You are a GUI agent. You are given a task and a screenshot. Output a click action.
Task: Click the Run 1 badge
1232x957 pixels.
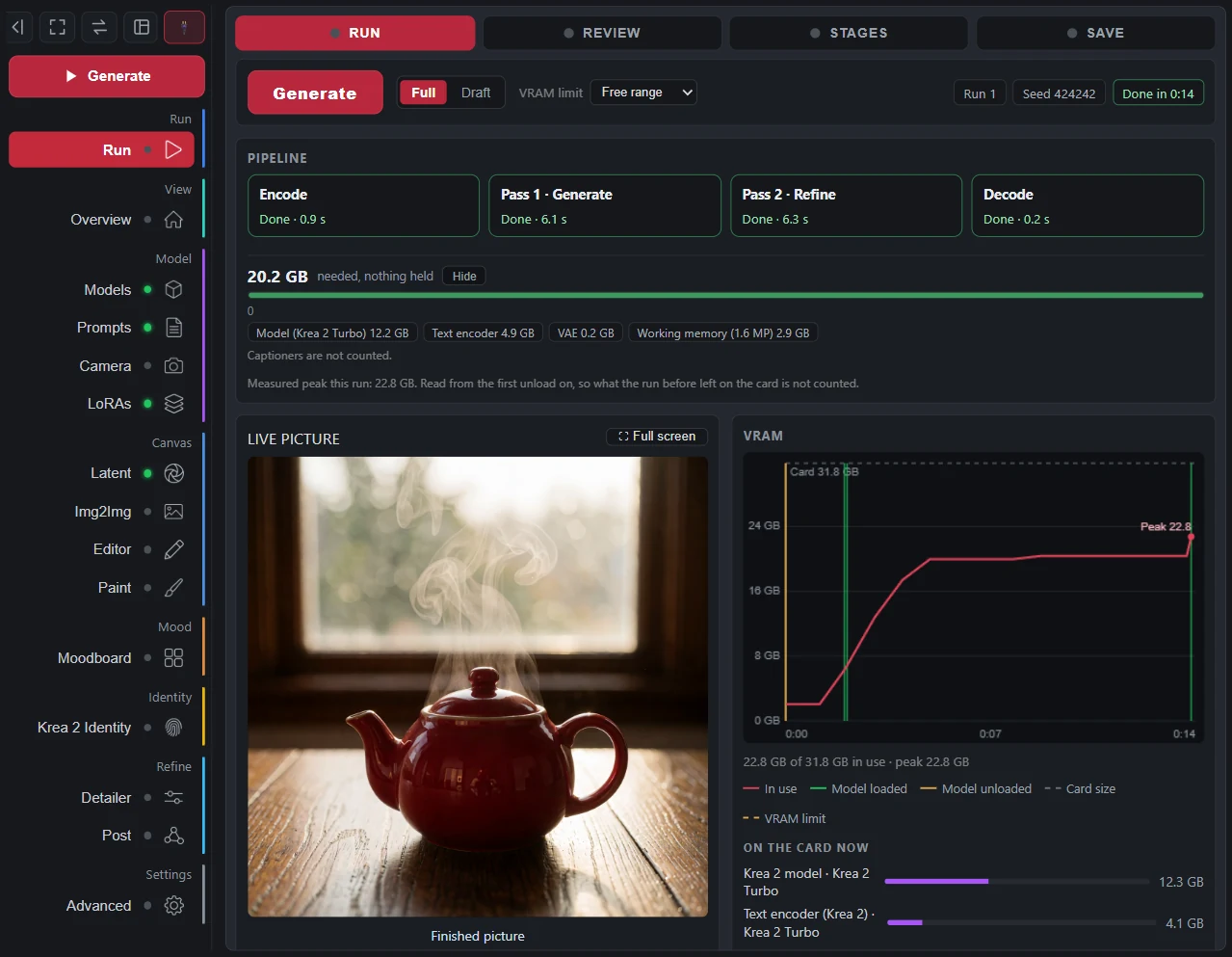pyautogui.click(x=980, y=93)
